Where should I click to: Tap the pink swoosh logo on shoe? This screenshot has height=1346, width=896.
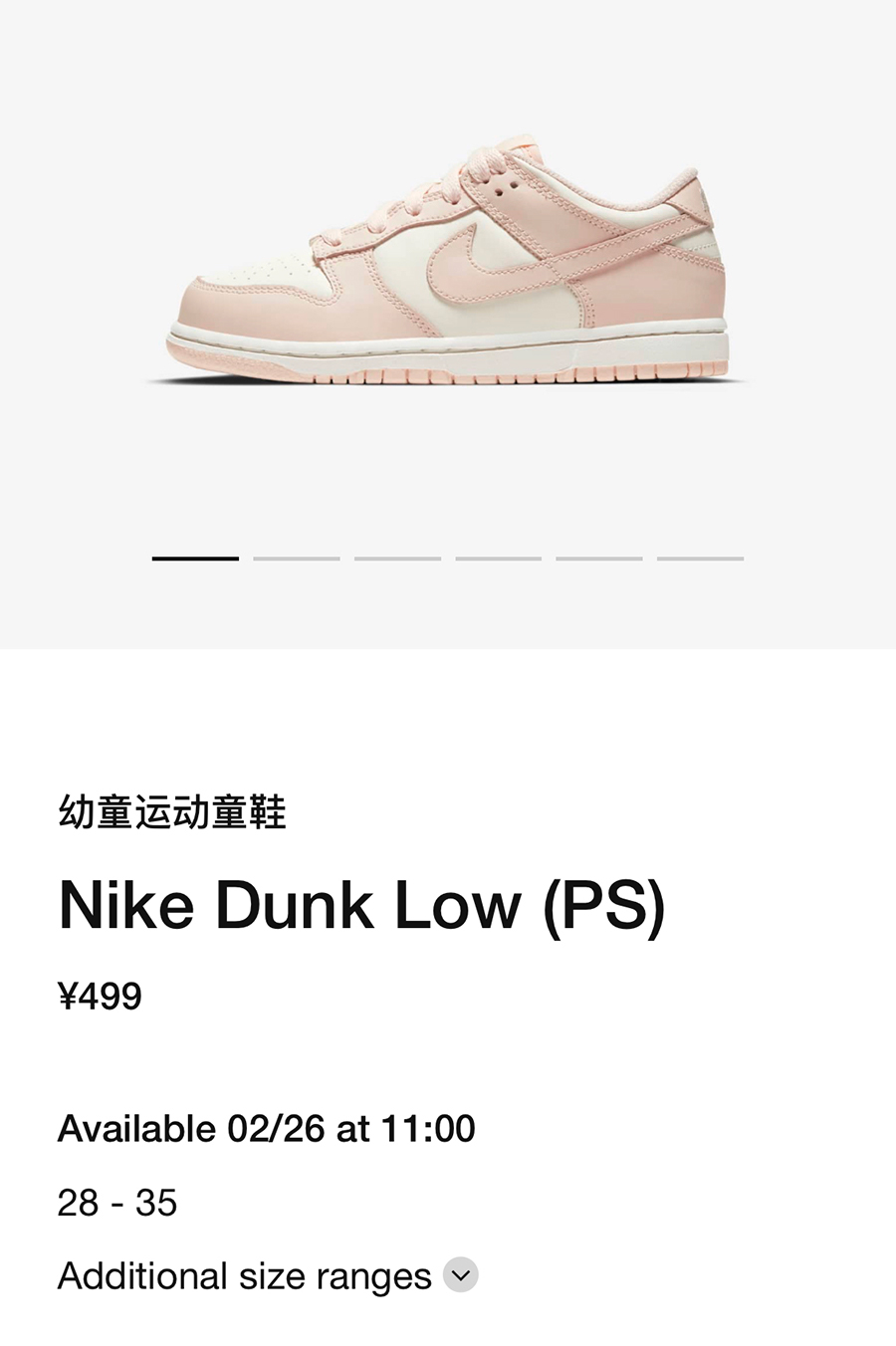(x=498, y=261)
